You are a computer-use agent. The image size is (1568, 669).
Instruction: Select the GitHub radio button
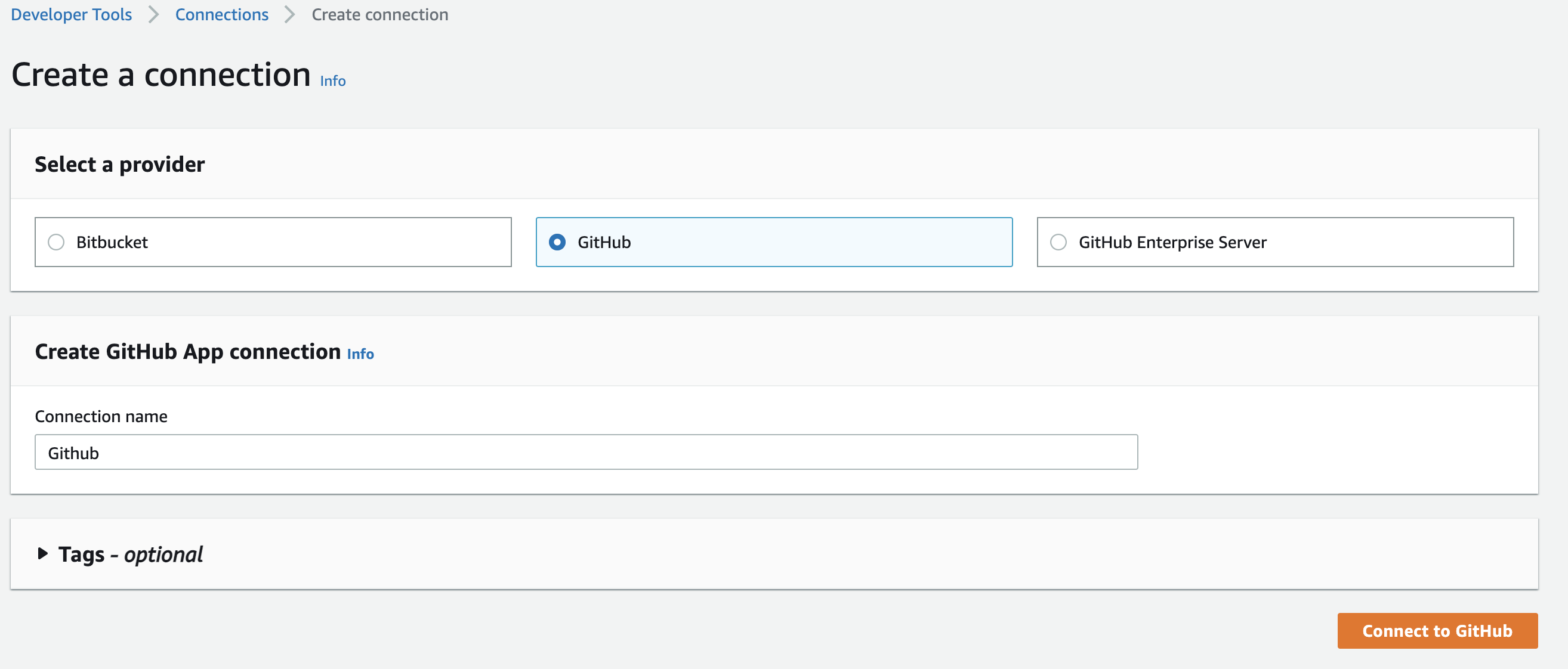click(557, 242)
